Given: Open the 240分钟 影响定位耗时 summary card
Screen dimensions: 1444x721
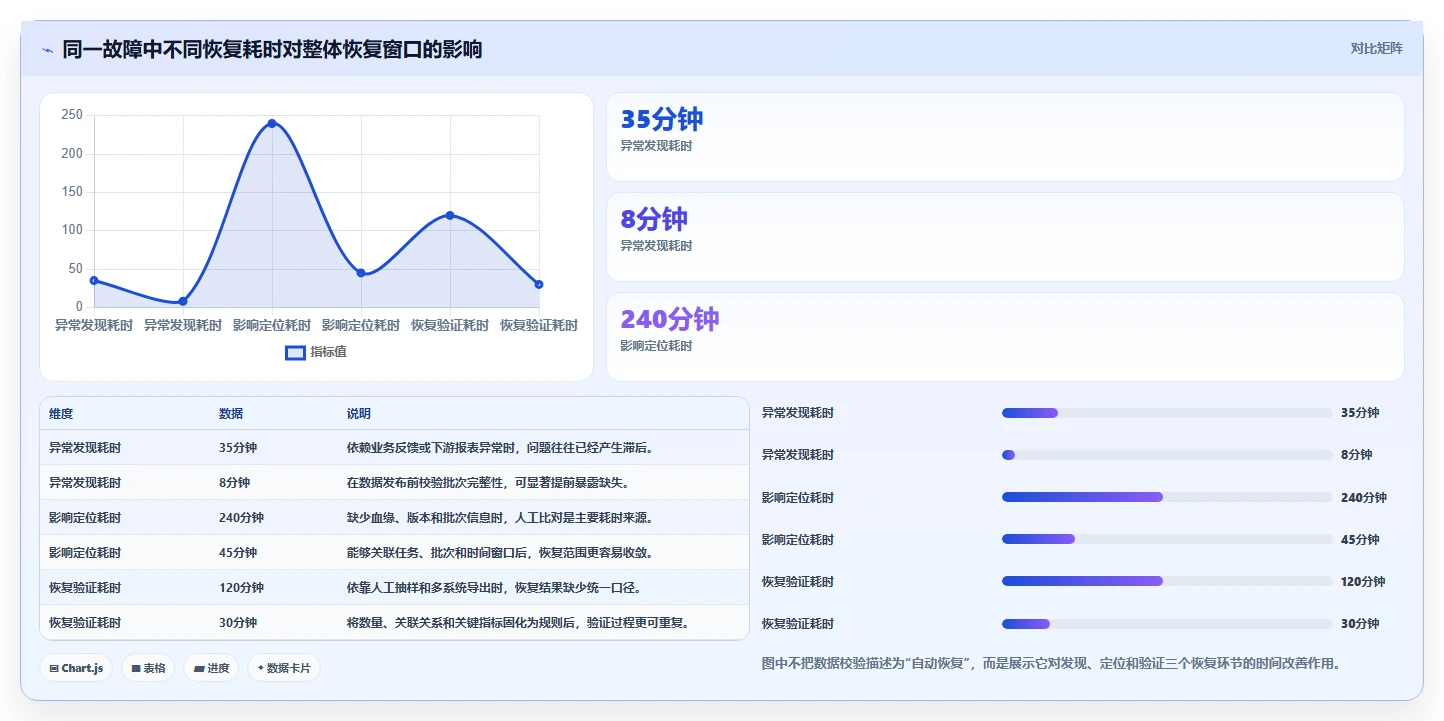Looking at the screenshot, I should 1005,337.
